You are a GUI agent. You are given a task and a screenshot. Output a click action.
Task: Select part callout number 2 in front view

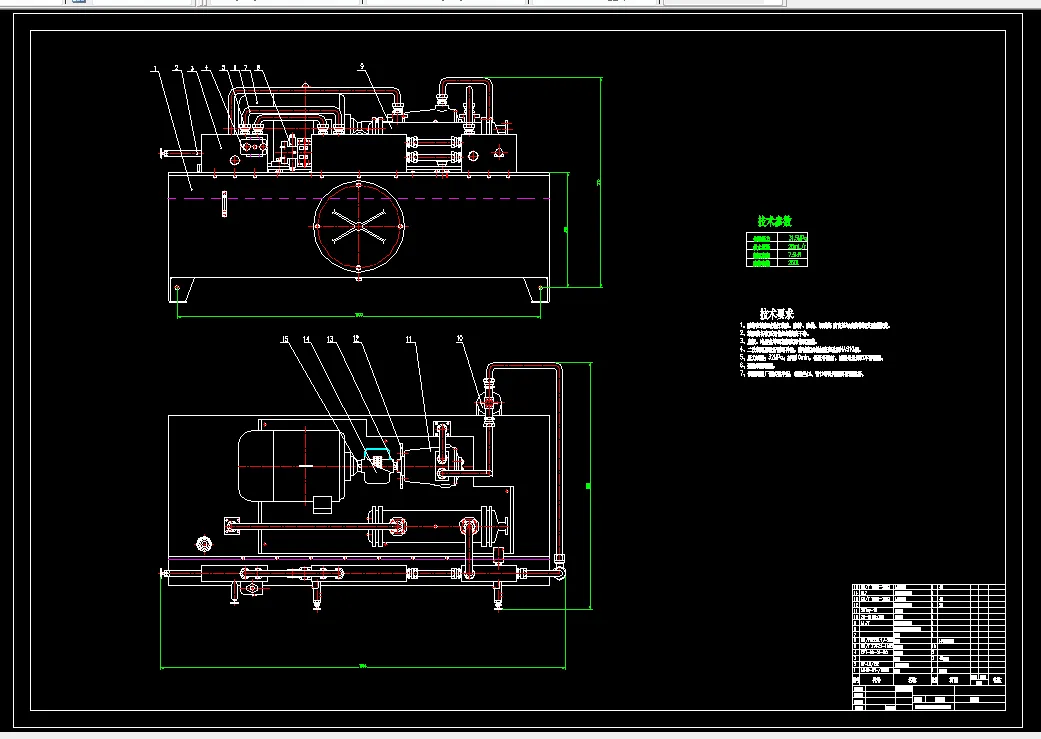176,68
